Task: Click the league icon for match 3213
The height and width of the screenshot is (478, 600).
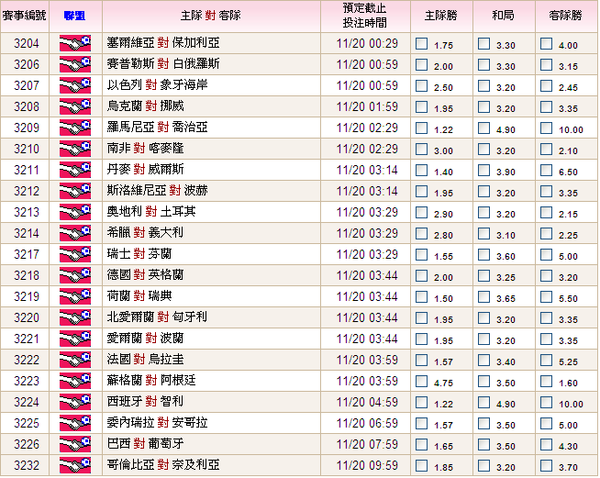Action: click(75, 212)
